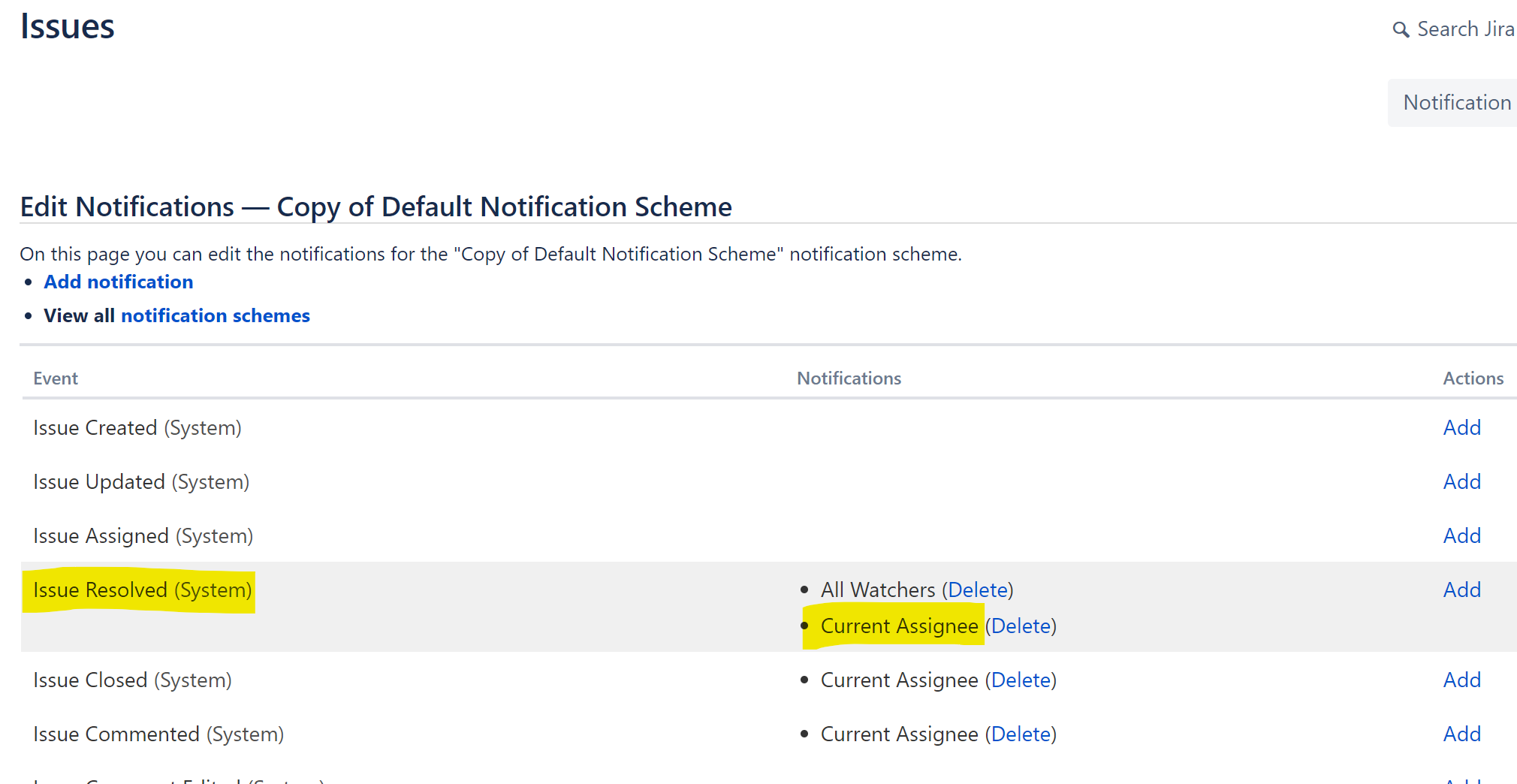This screenshot has width=1517, height=784.
Task: Delete Current Assignee from Issue Closed notifications
Action: tap(1021, 680)
